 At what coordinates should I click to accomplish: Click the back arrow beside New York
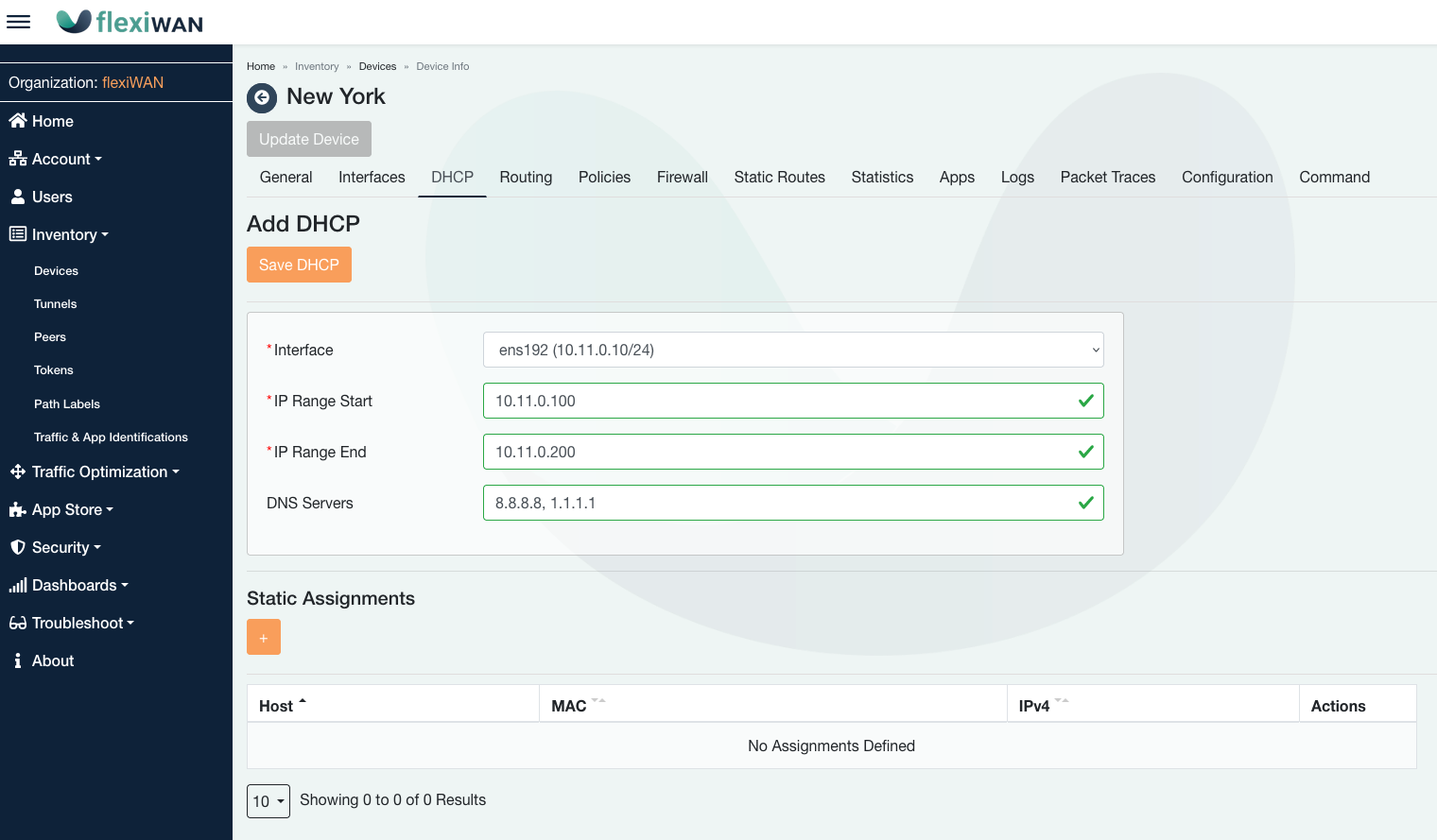point(262,97)
